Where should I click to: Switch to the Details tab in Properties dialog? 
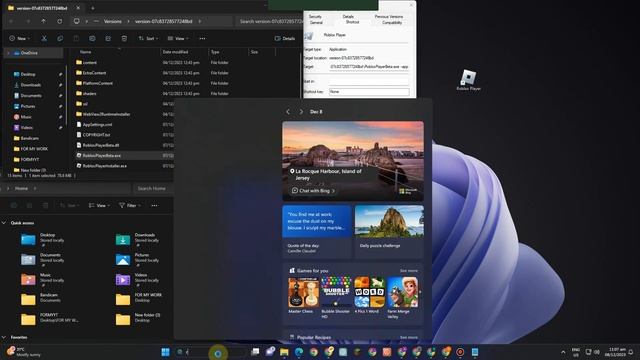[348, 17]
